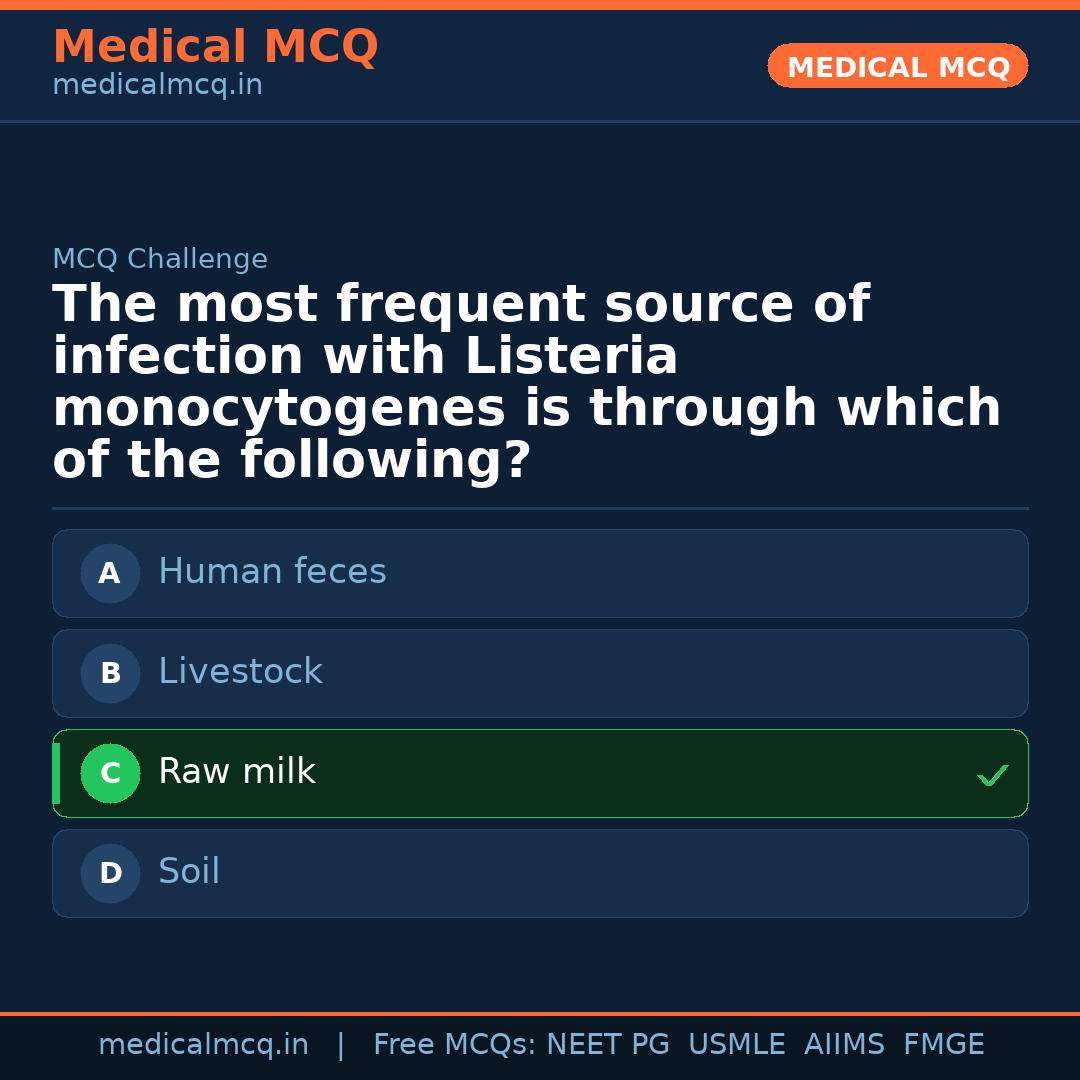1080x1080 pixels.
Task: Open the medicalmcq.in link in the footer
Action: pyautogui.click(x=203, y=1045)
